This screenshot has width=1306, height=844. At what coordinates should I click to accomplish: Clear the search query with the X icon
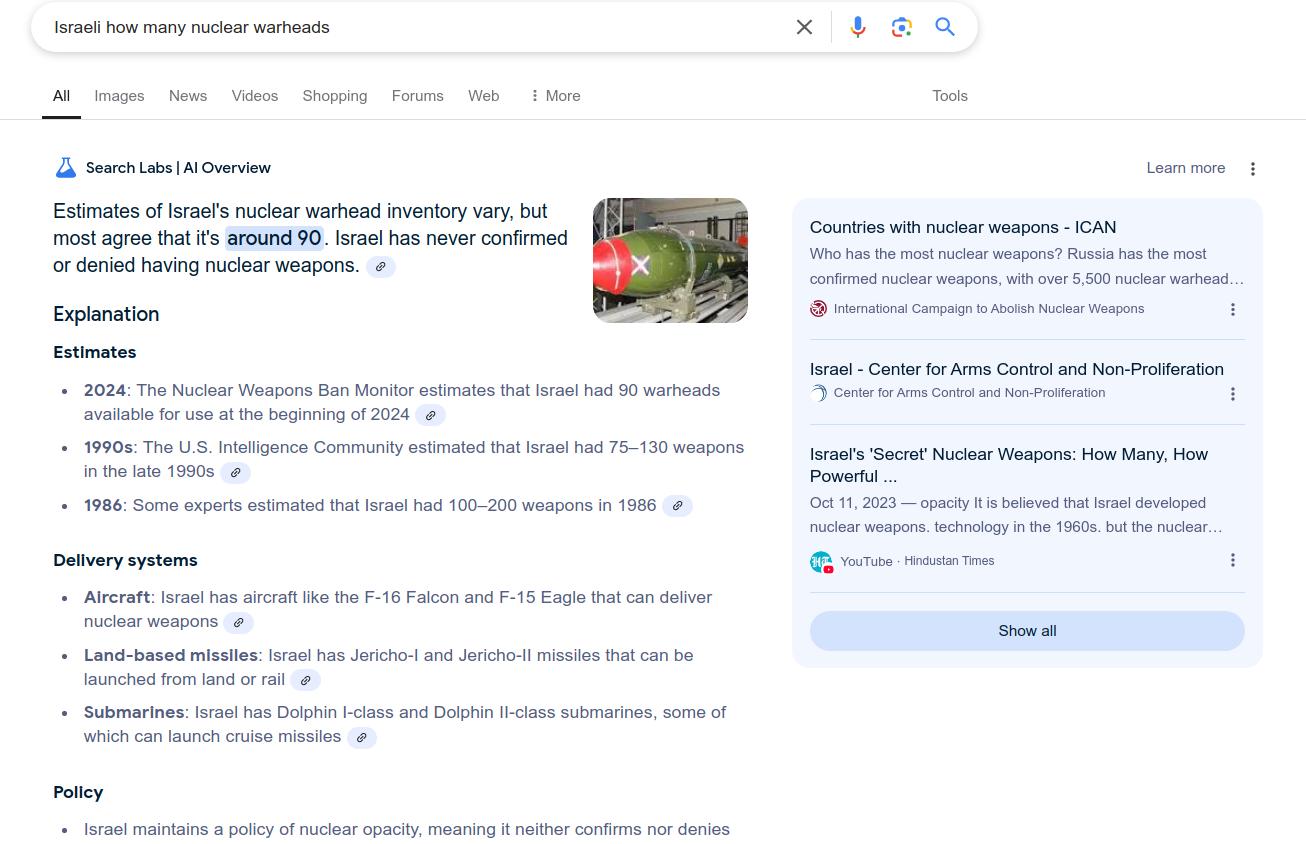(x=804, y=27)
